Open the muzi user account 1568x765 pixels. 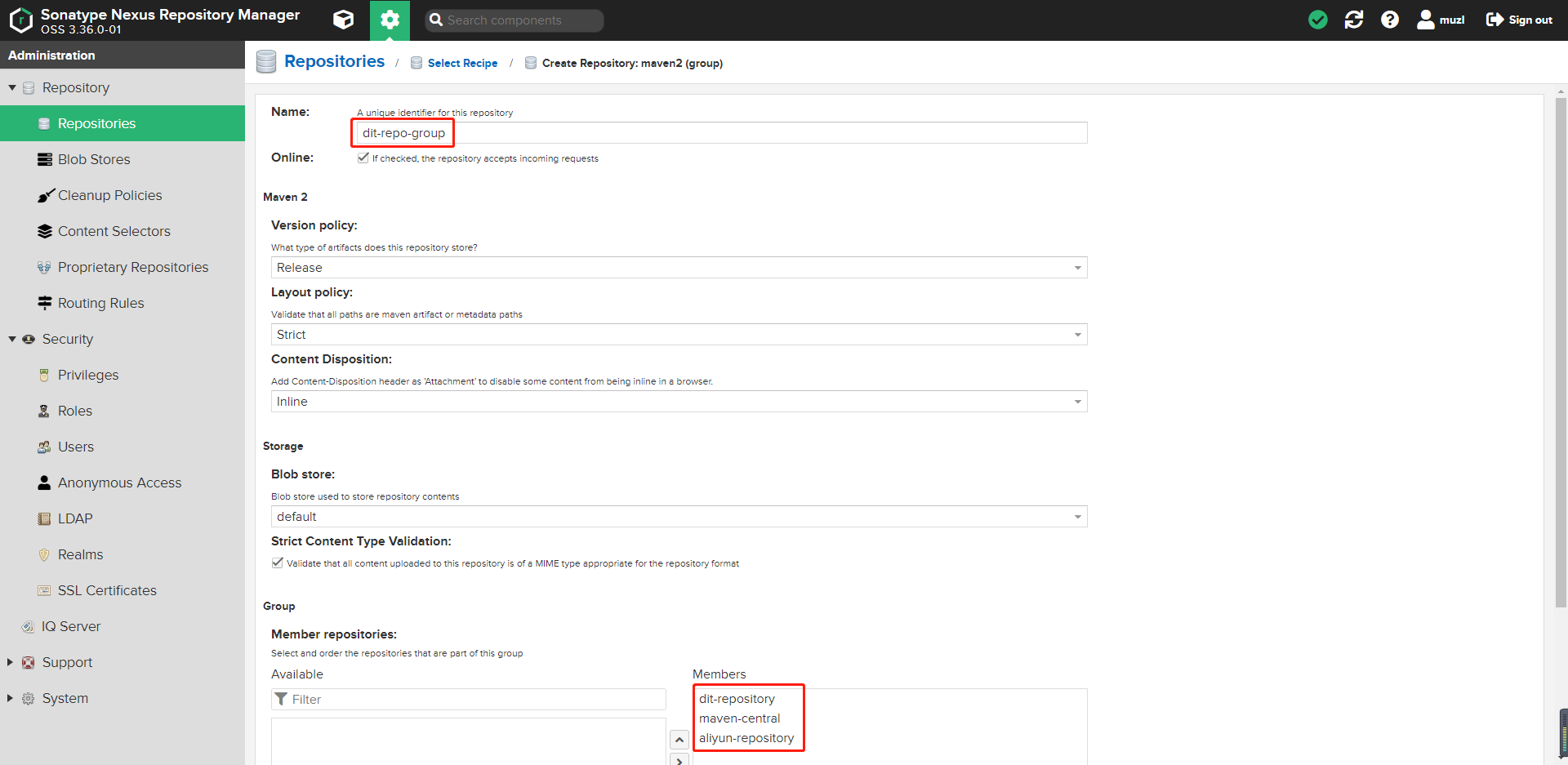[1441, 20]
